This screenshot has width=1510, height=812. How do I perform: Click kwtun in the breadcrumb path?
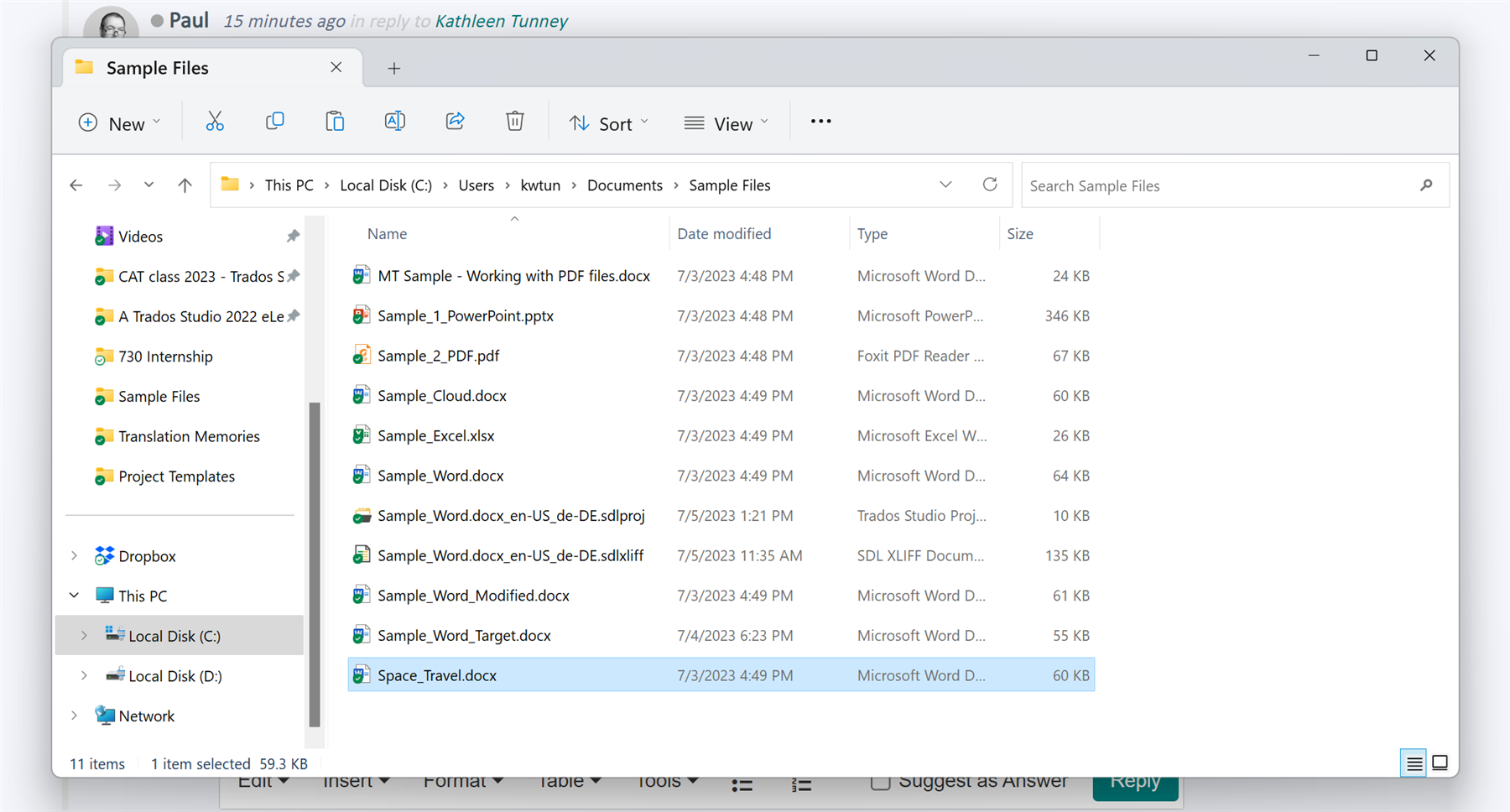540,185
